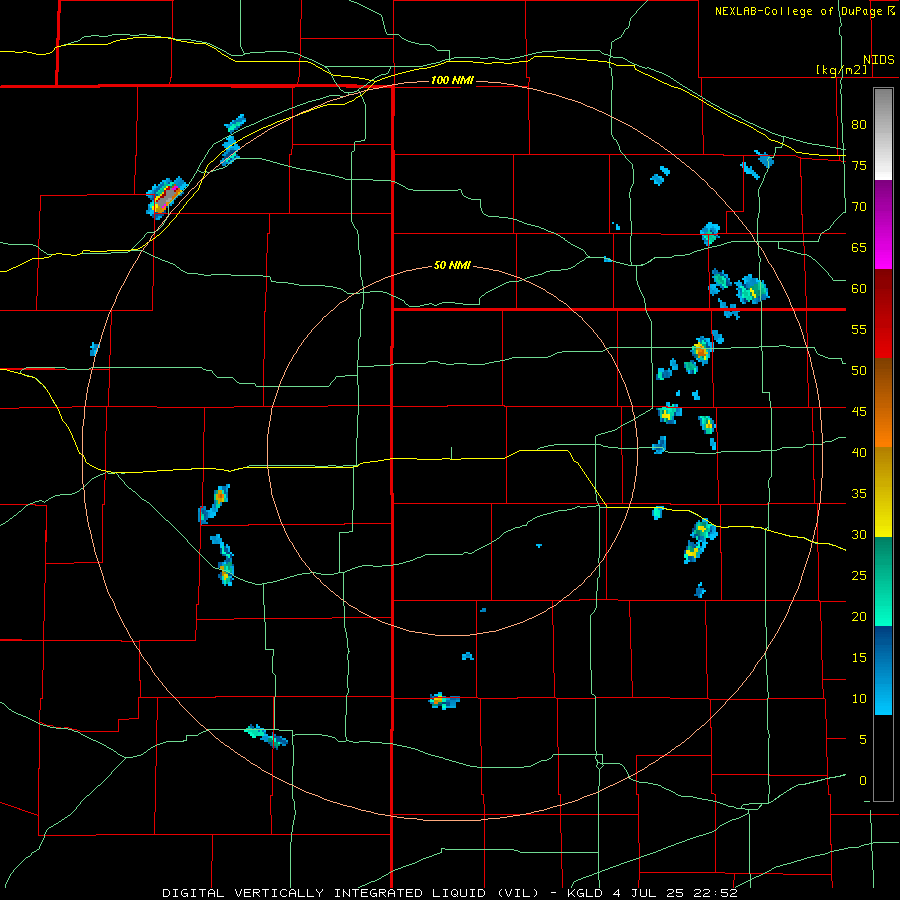Click the 70 value on the color scale
900x900 pixels.
(859, 206)
